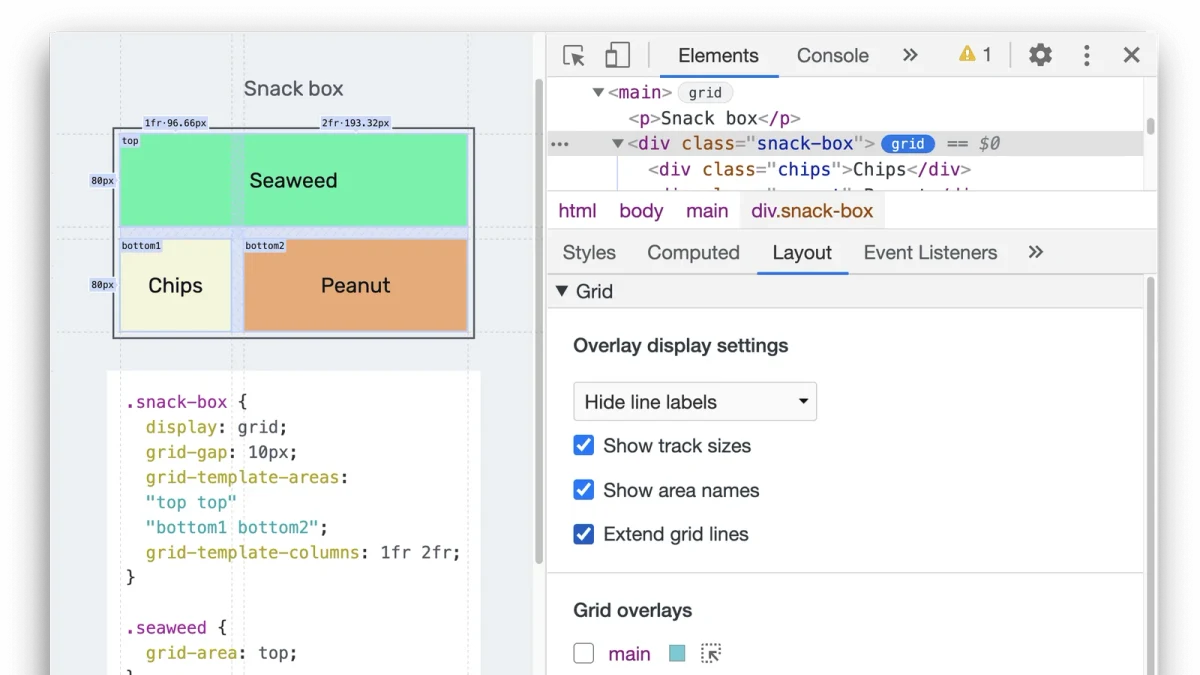Click the main label under Grid overlays

(629, 654)
